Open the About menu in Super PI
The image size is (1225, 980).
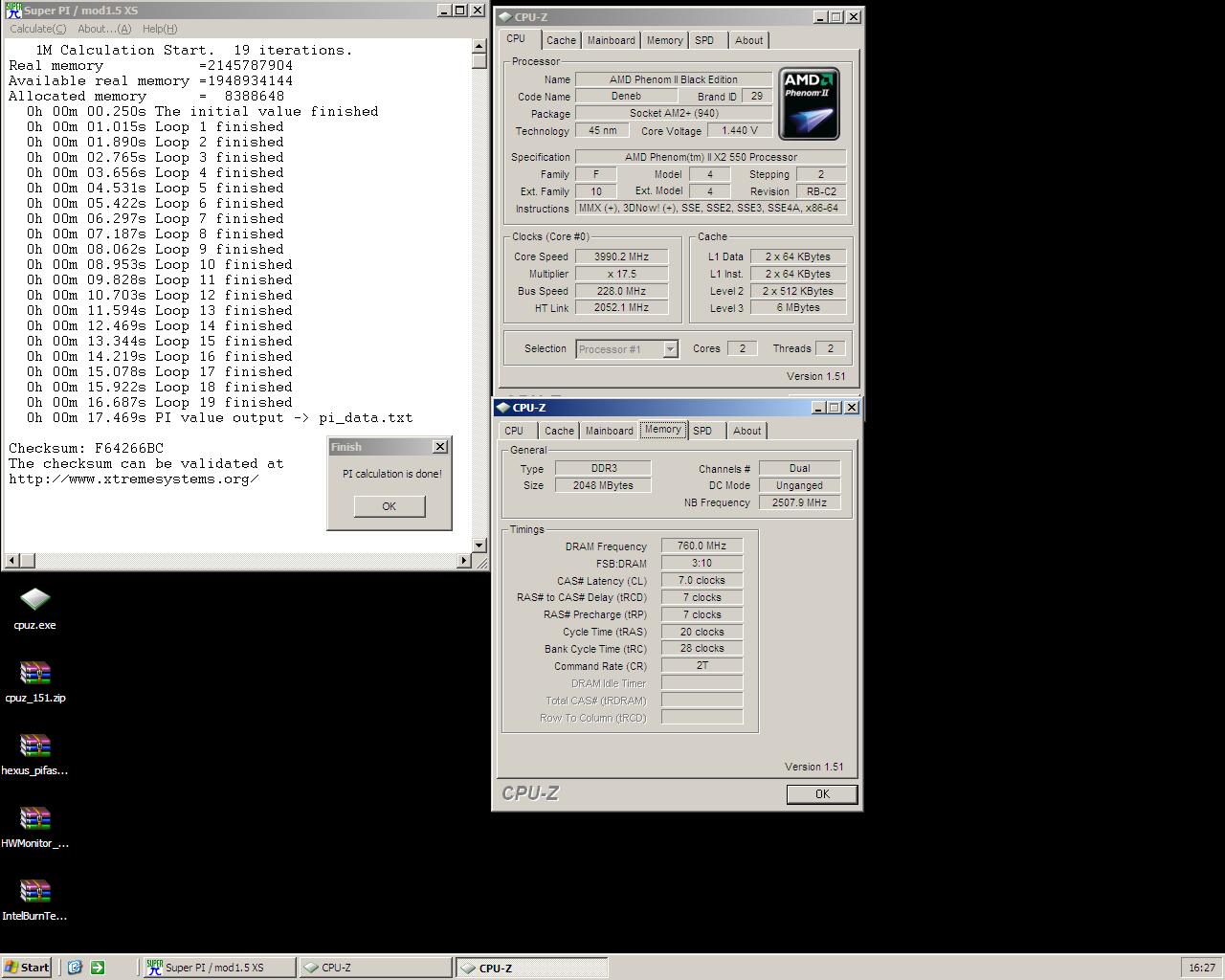click(x=104, y=29)
